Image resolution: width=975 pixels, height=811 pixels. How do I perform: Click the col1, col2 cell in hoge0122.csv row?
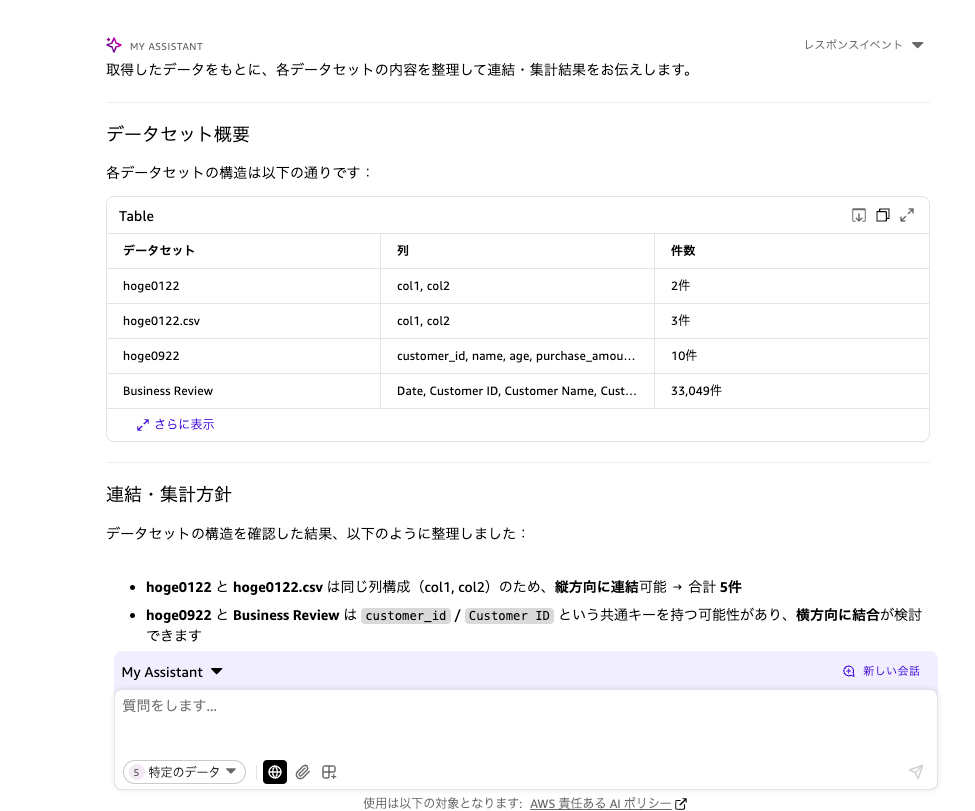[x=517, y=321]
